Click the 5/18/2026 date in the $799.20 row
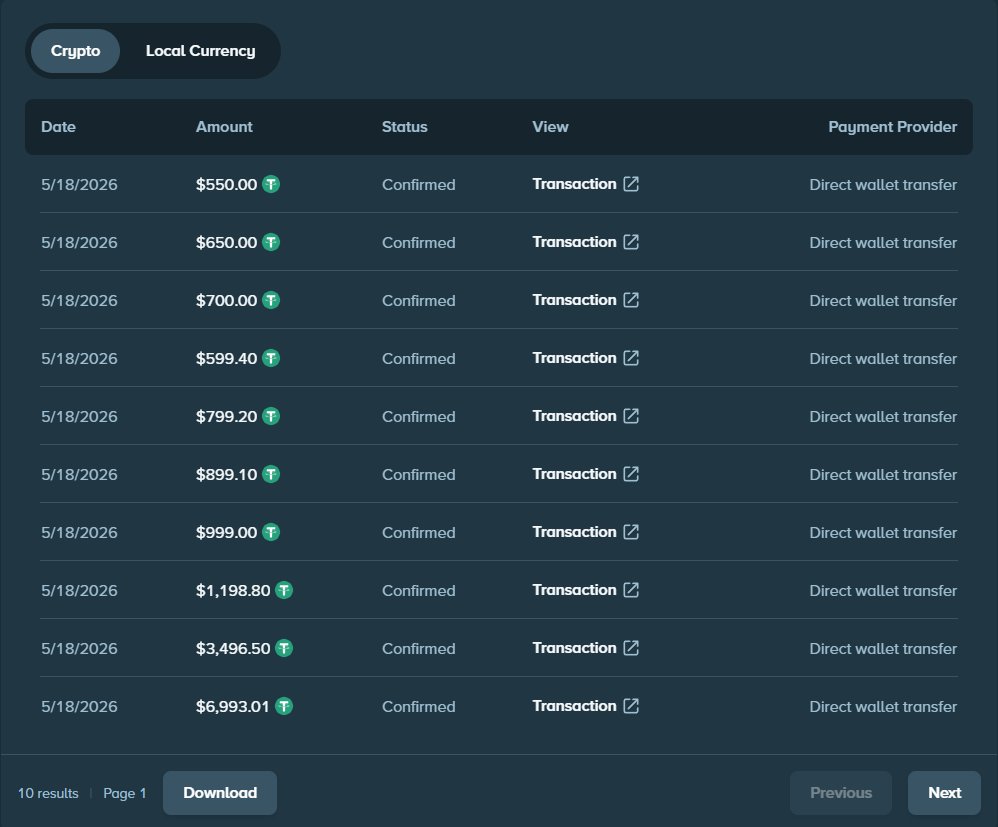 click(x=80, y=416)
